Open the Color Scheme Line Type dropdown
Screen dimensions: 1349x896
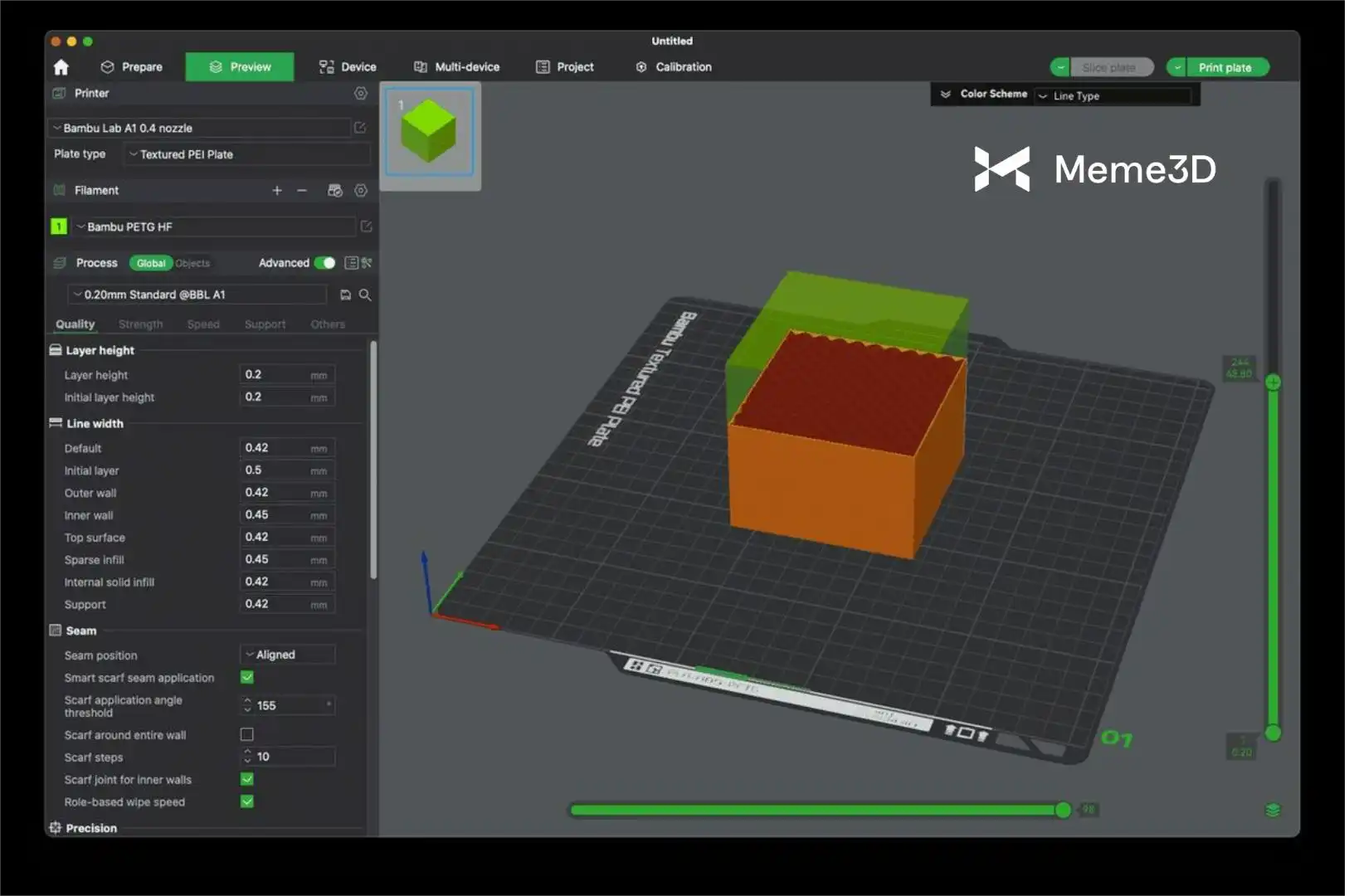(x=1113, y=96)
